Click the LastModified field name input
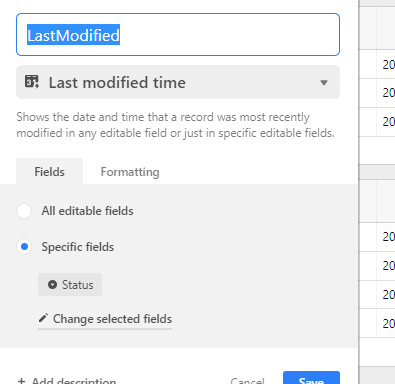 tap(178, 35)
